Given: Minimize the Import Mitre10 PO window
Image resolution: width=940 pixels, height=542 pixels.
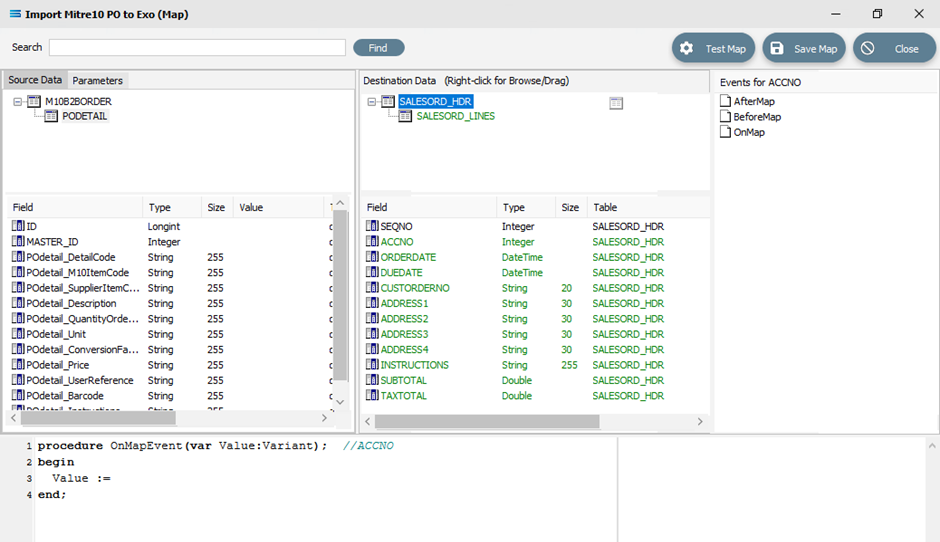Looking at the screenshot, I should pyautogui.click(x=836, y=14).
